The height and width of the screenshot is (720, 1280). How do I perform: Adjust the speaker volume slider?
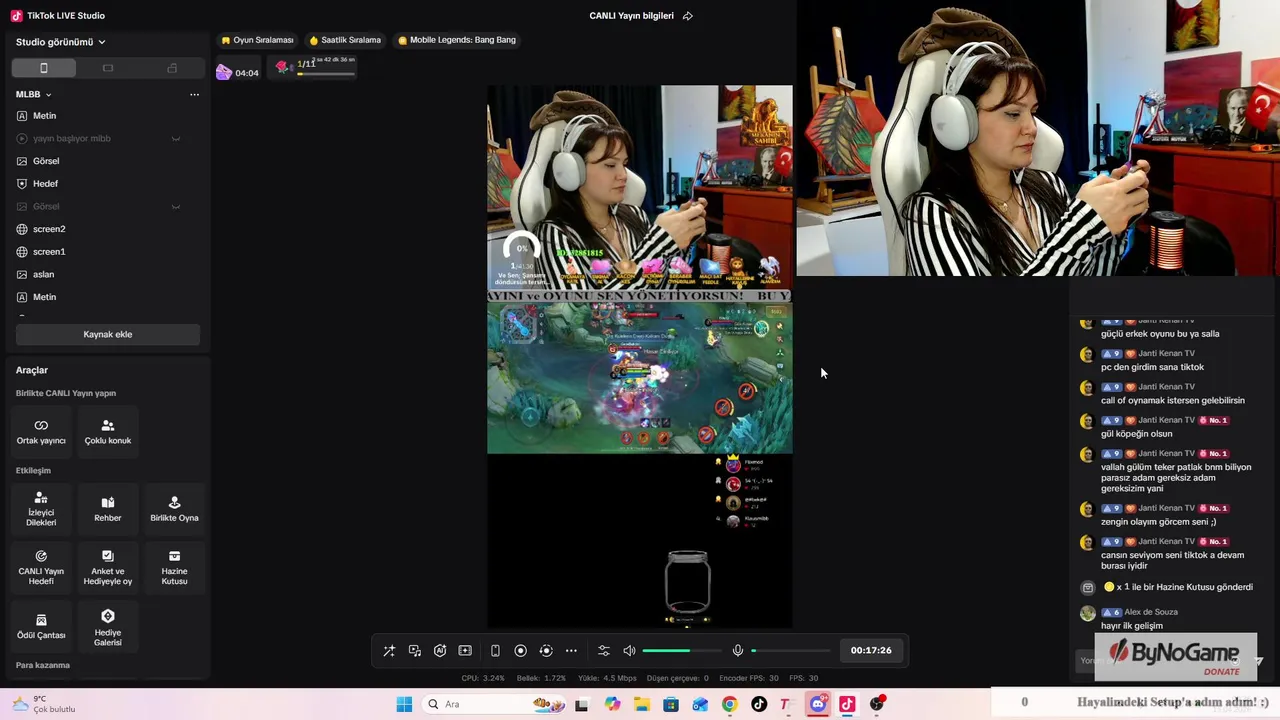(680, 650)
